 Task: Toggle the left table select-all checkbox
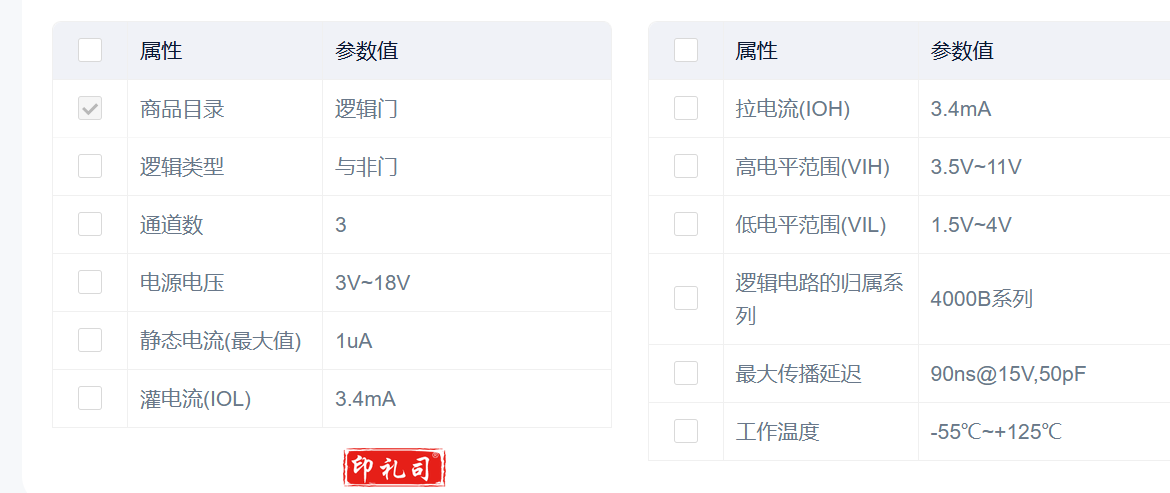click(90, 50)
